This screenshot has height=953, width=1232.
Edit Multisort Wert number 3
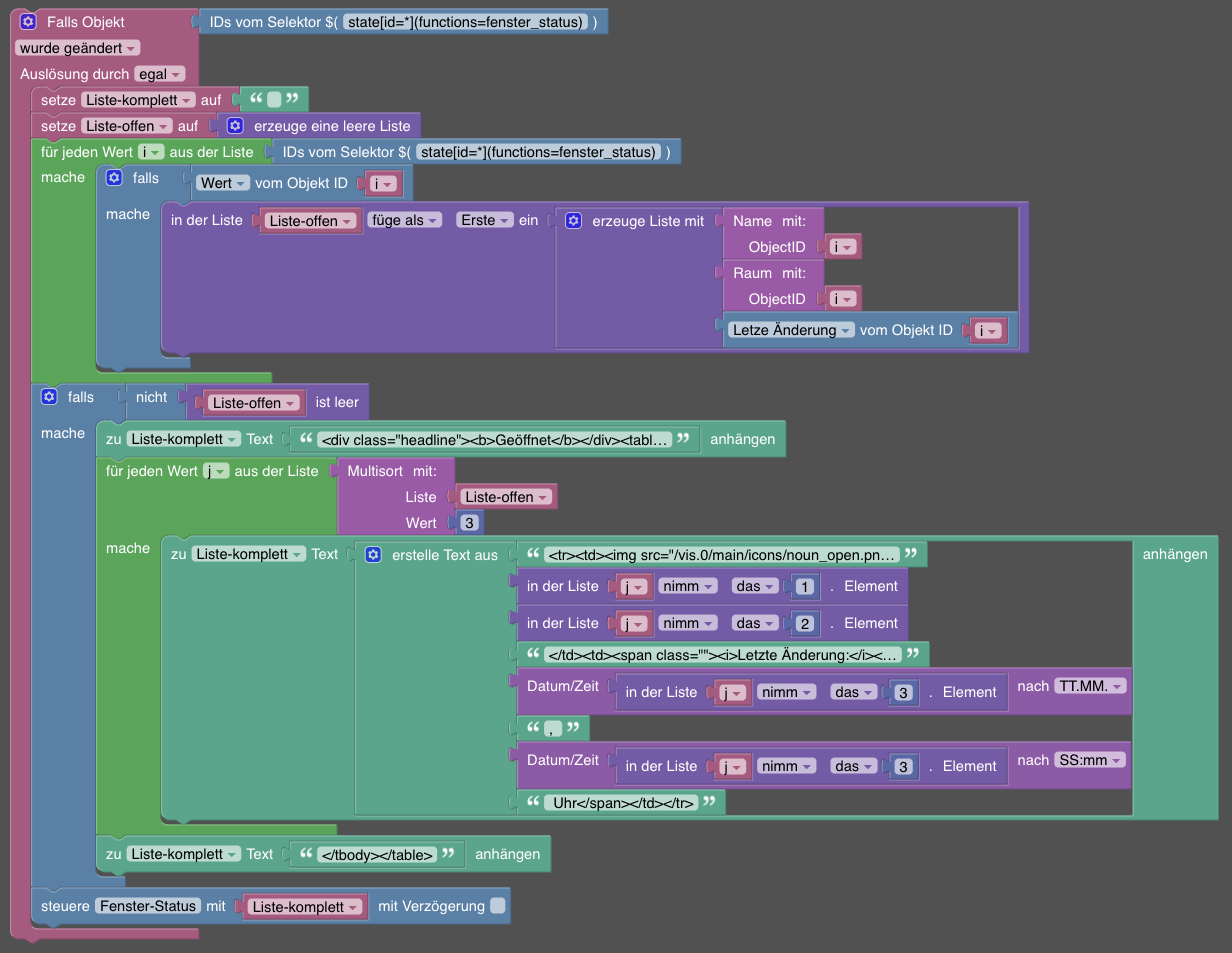pyautogui.click(x=469, y=523)
